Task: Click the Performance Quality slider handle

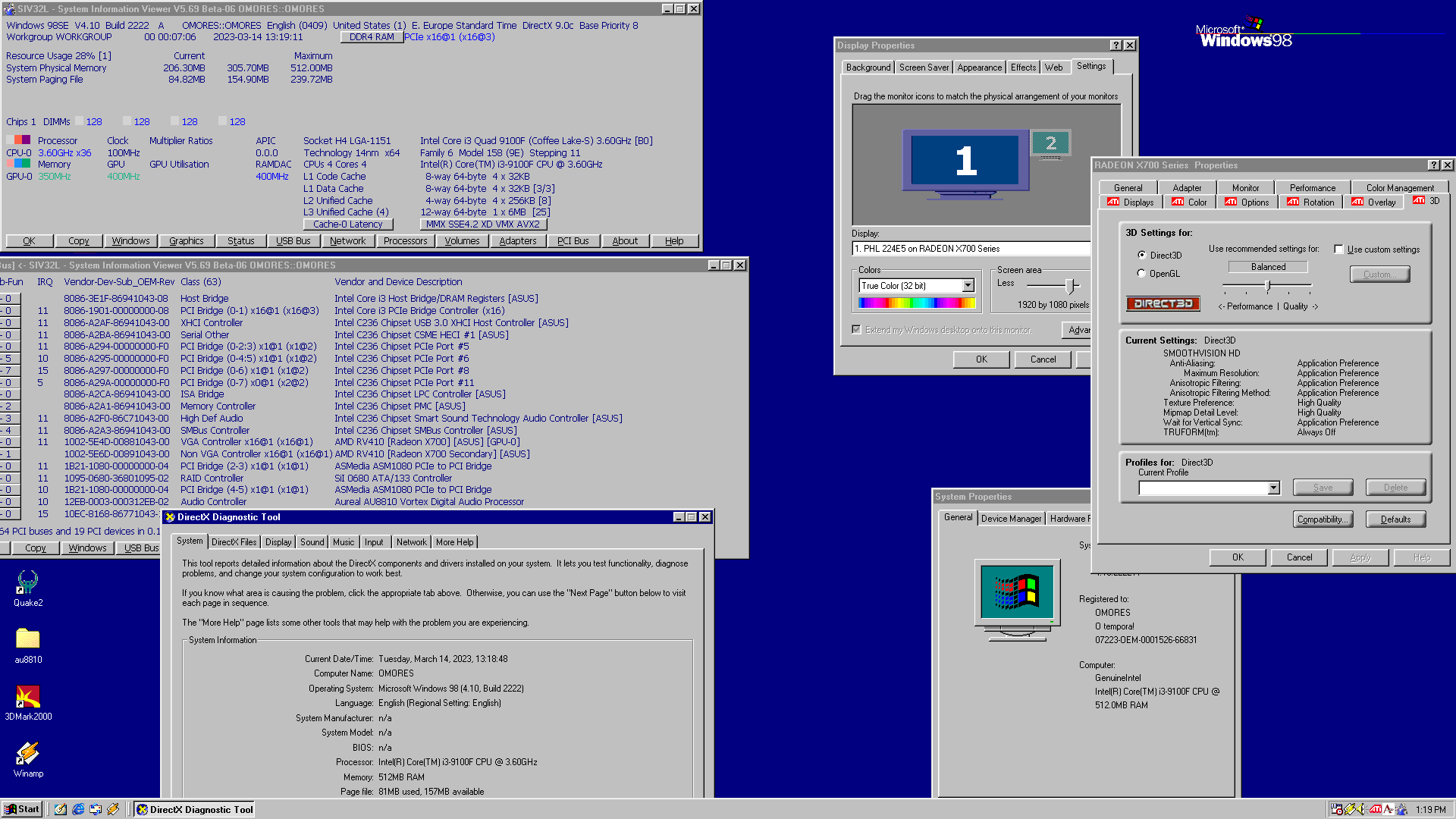Action: click(x=1268, y=286)
